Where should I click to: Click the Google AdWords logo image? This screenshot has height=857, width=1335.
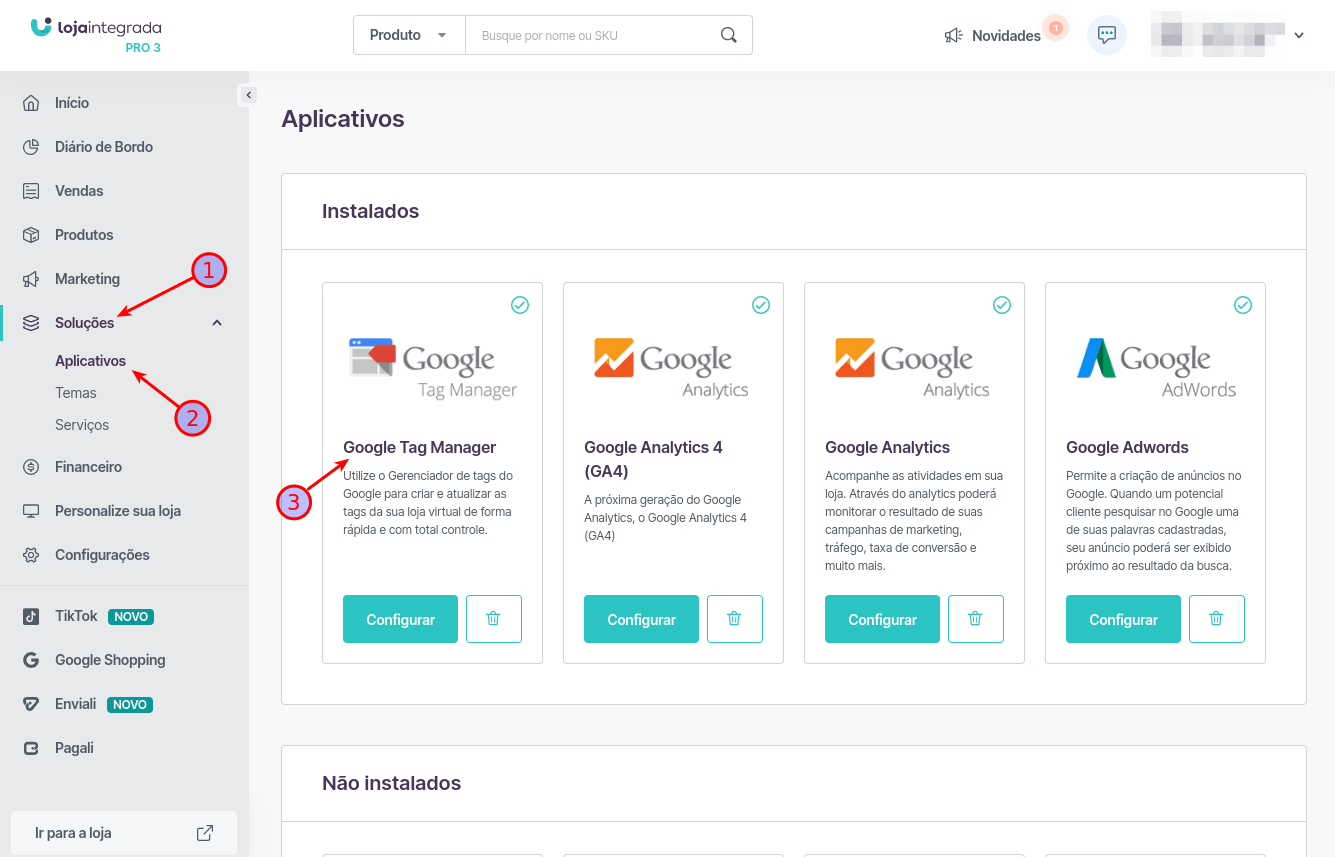coord(1156,369)
